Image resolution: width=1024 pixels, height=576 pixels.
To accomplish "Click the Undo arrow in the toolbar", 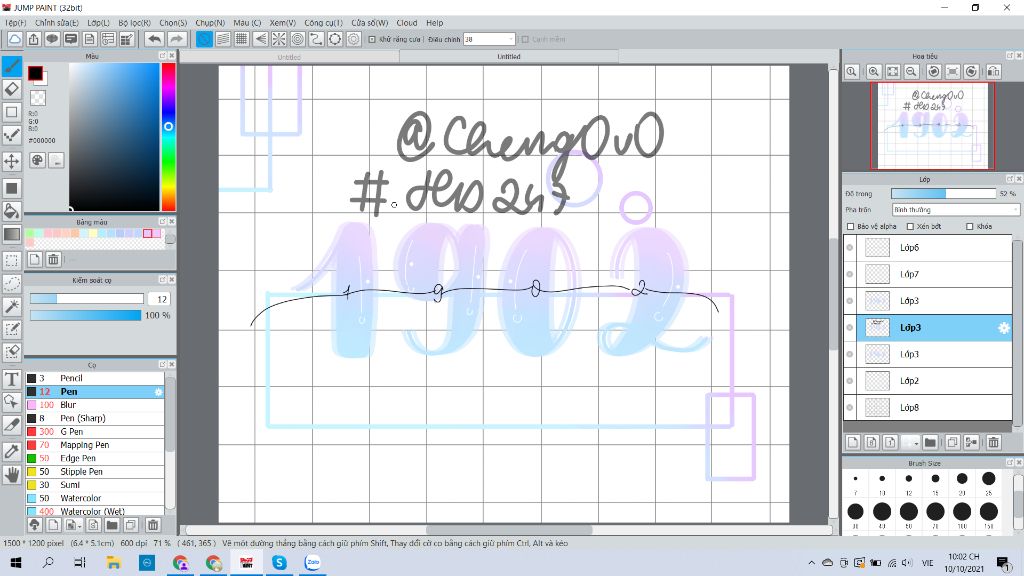I will pyautogui.click(x=155, y=39).
